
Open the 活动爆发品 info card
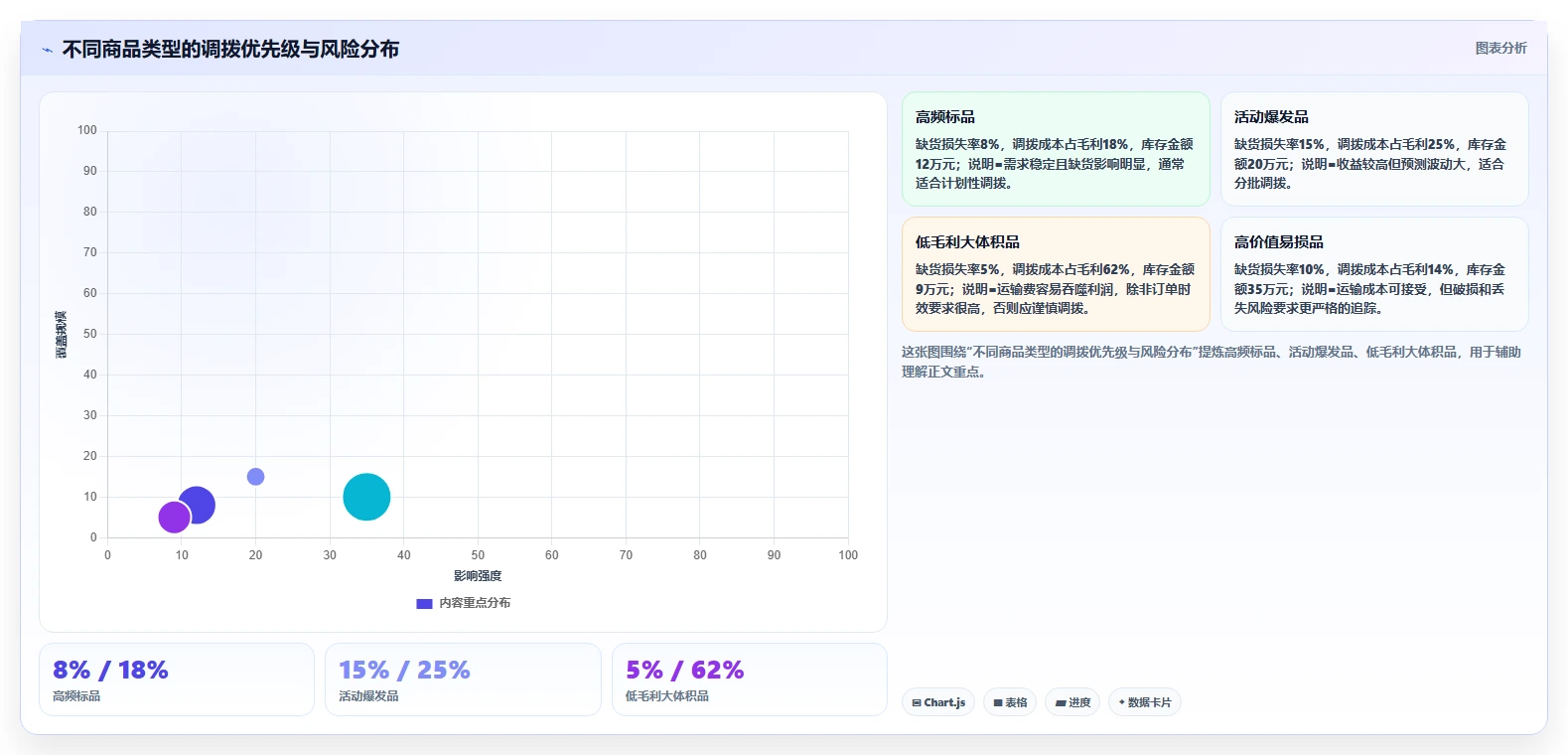tap(1374, 149)
